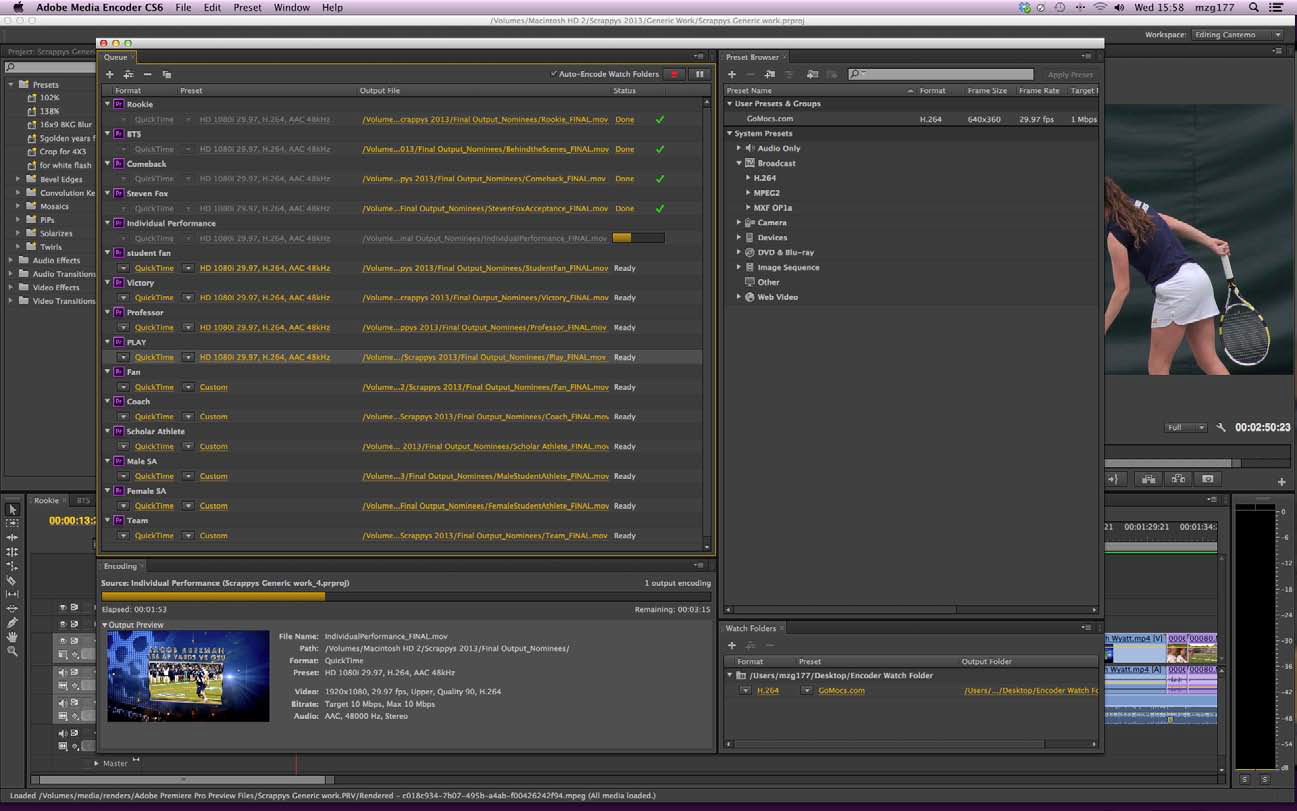Add a new watch folder
1297x811 pixels.
point(732,645)
